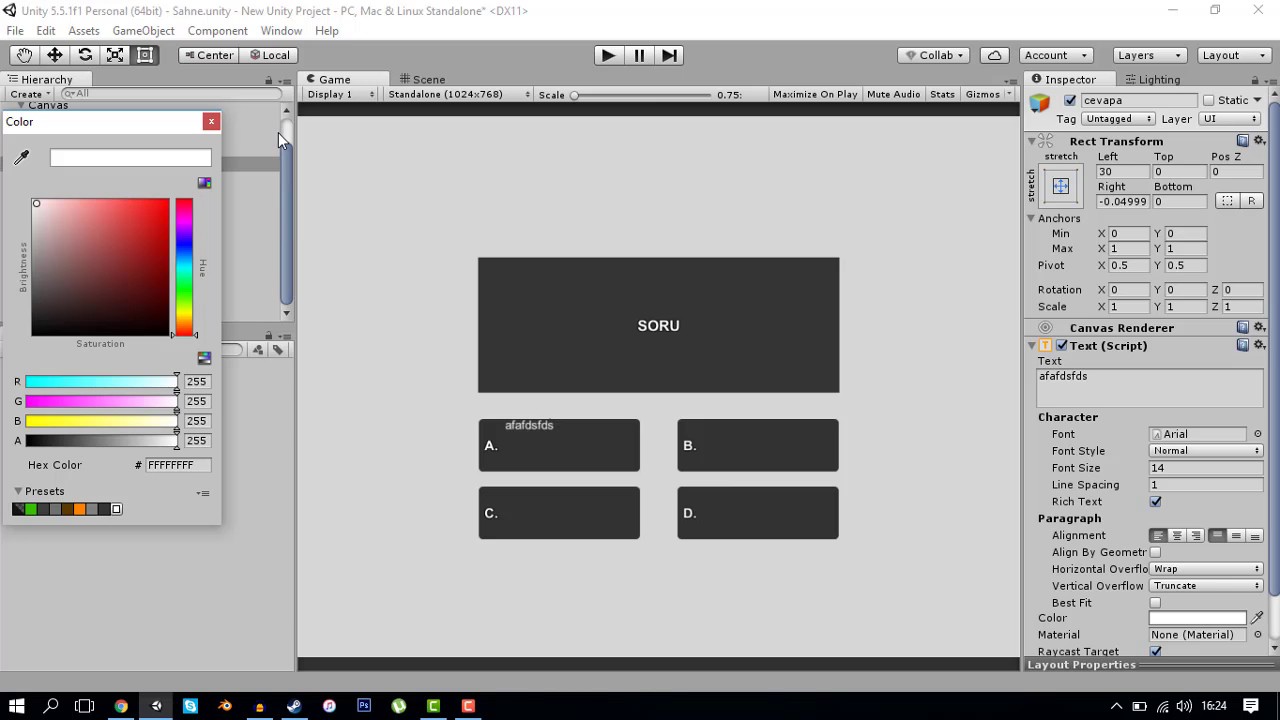
Task: Select the Rotate tool
Action: (x=85, y=55)
